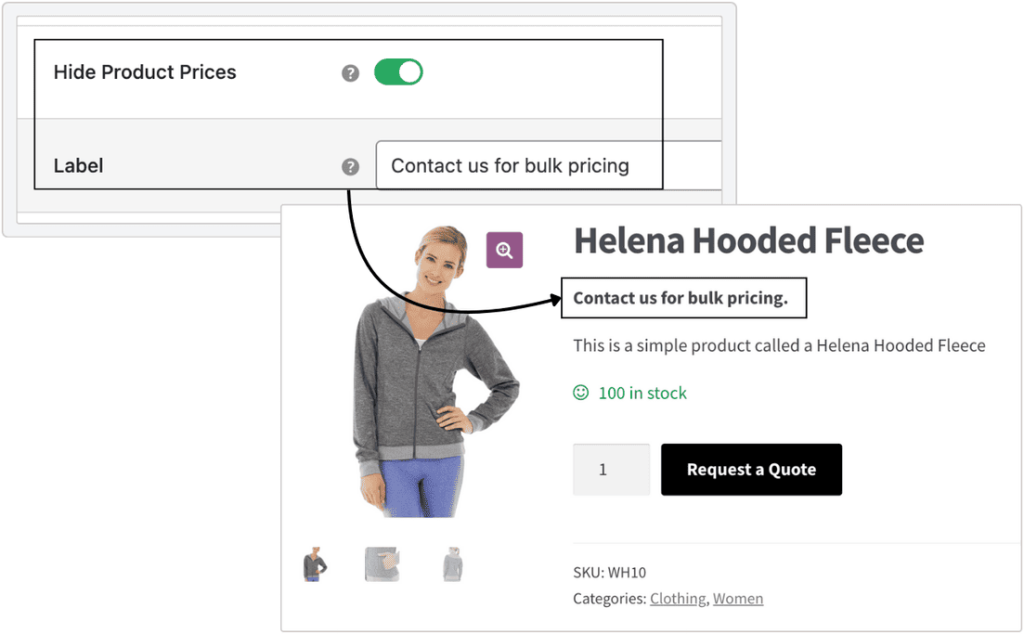Image resolution: width=1024 pixels, height=634 pixels.
Task: Open the Women category link
Action: point(738,599)
